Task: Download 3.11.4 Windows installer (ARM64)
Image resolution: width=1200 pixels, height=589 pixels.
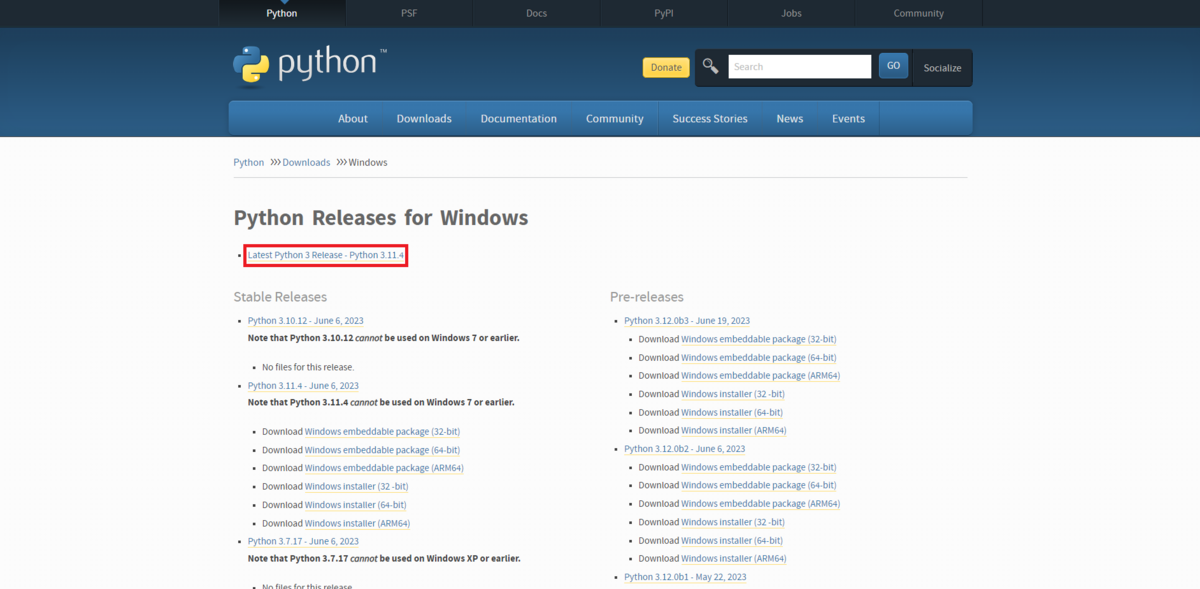Action: tap(357, 523)
